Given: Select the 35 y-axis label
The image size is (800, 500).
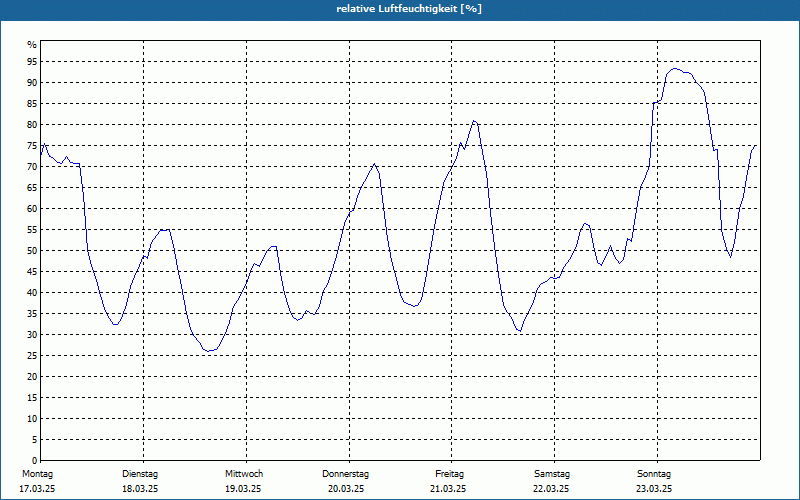Looking at the screenshot, I should coord(32,314).
